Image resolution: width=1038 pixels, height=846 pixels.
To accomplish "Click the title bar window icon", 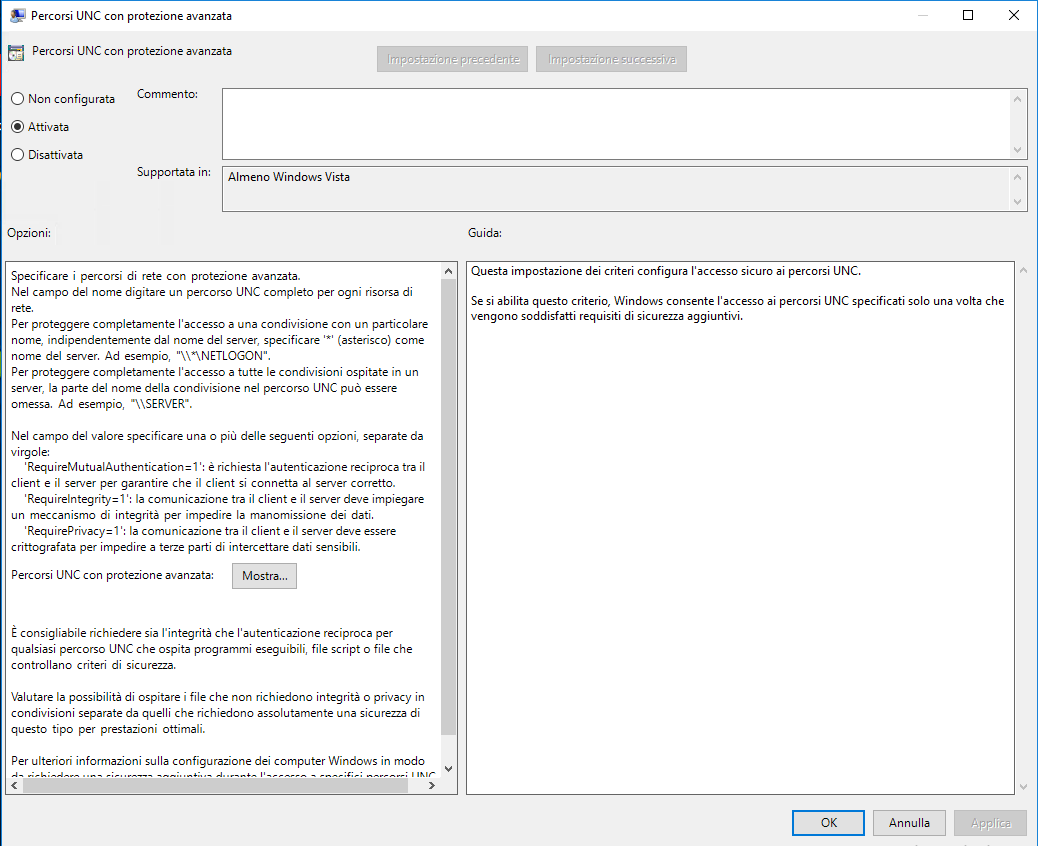I will point(17,15).
